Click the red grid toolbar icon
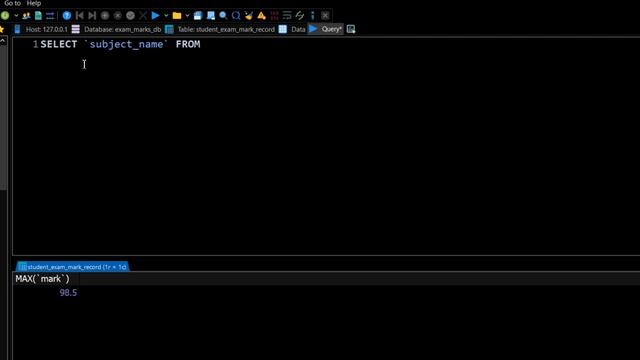Screen dimensions: 640x360 point(274,16)
